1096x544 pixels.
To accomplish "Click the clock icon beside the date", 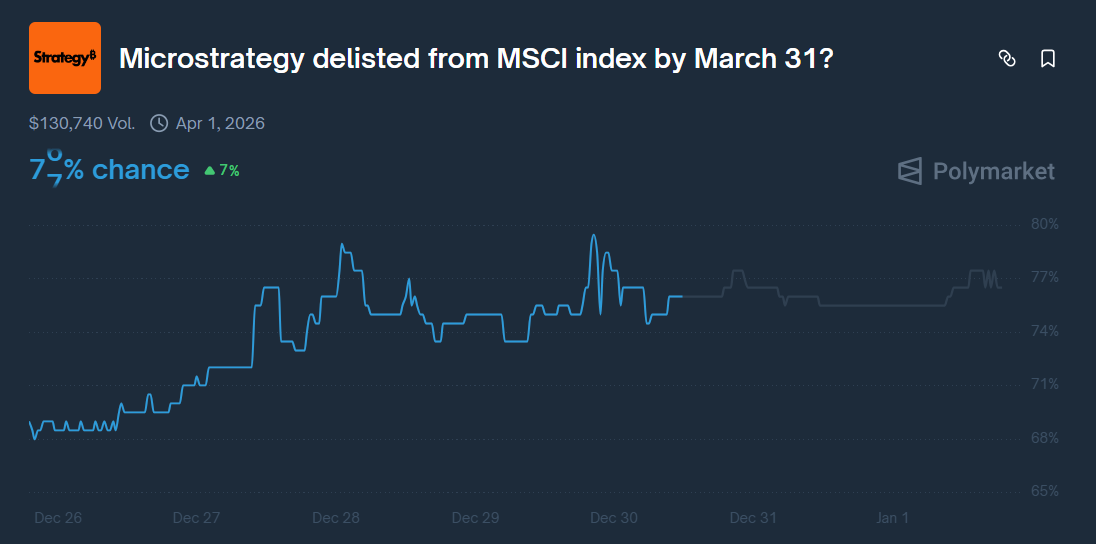I will (x=159, y=124).
